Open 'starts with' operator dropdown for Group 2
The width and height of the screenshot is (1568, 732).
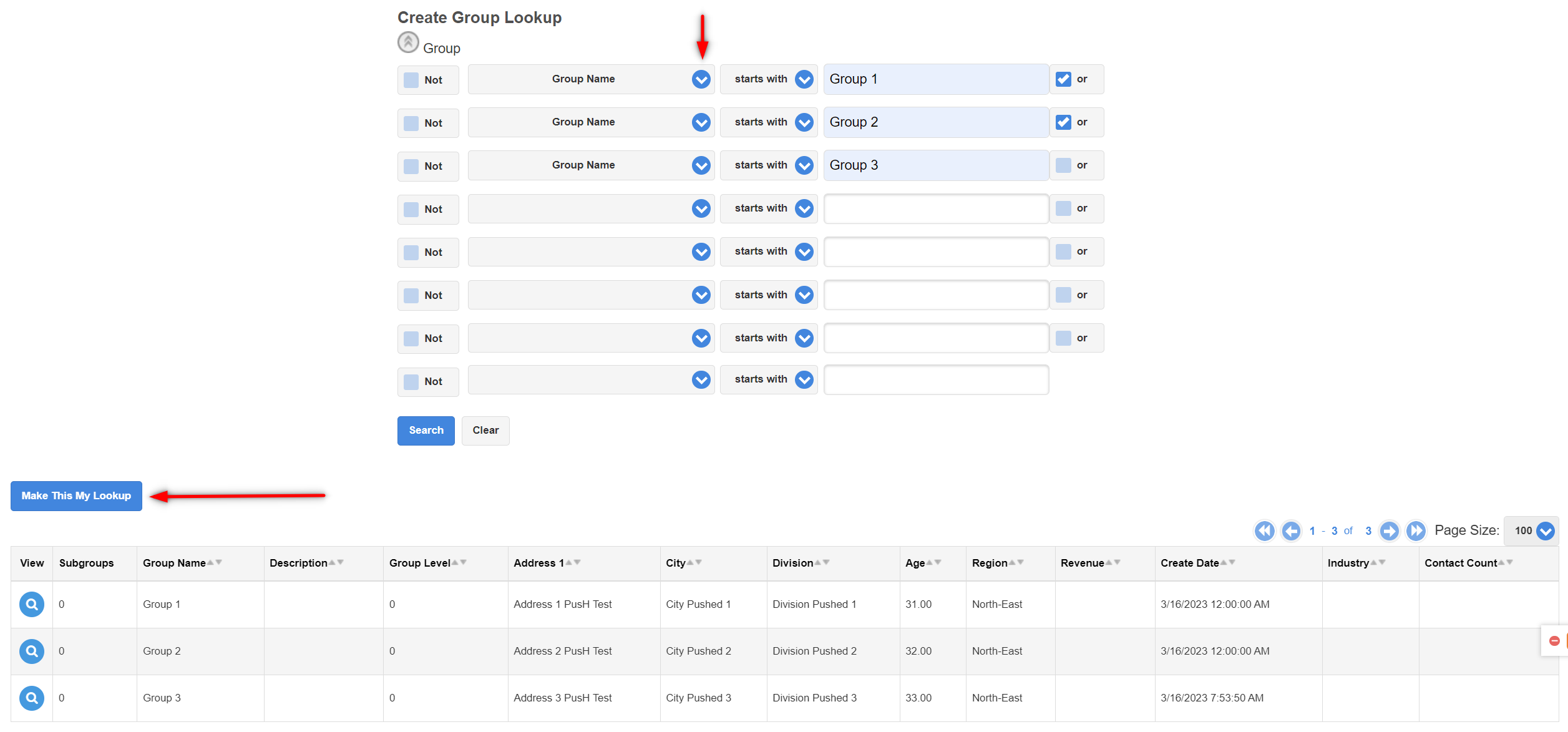pos(804,122)
